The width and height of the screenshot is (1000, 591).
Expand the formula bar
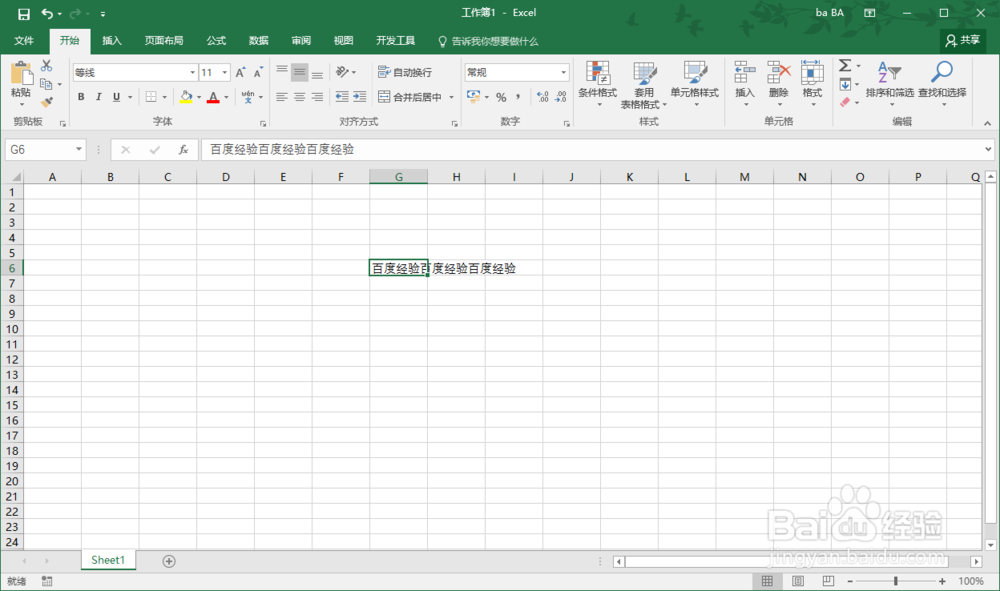(988, 150)
